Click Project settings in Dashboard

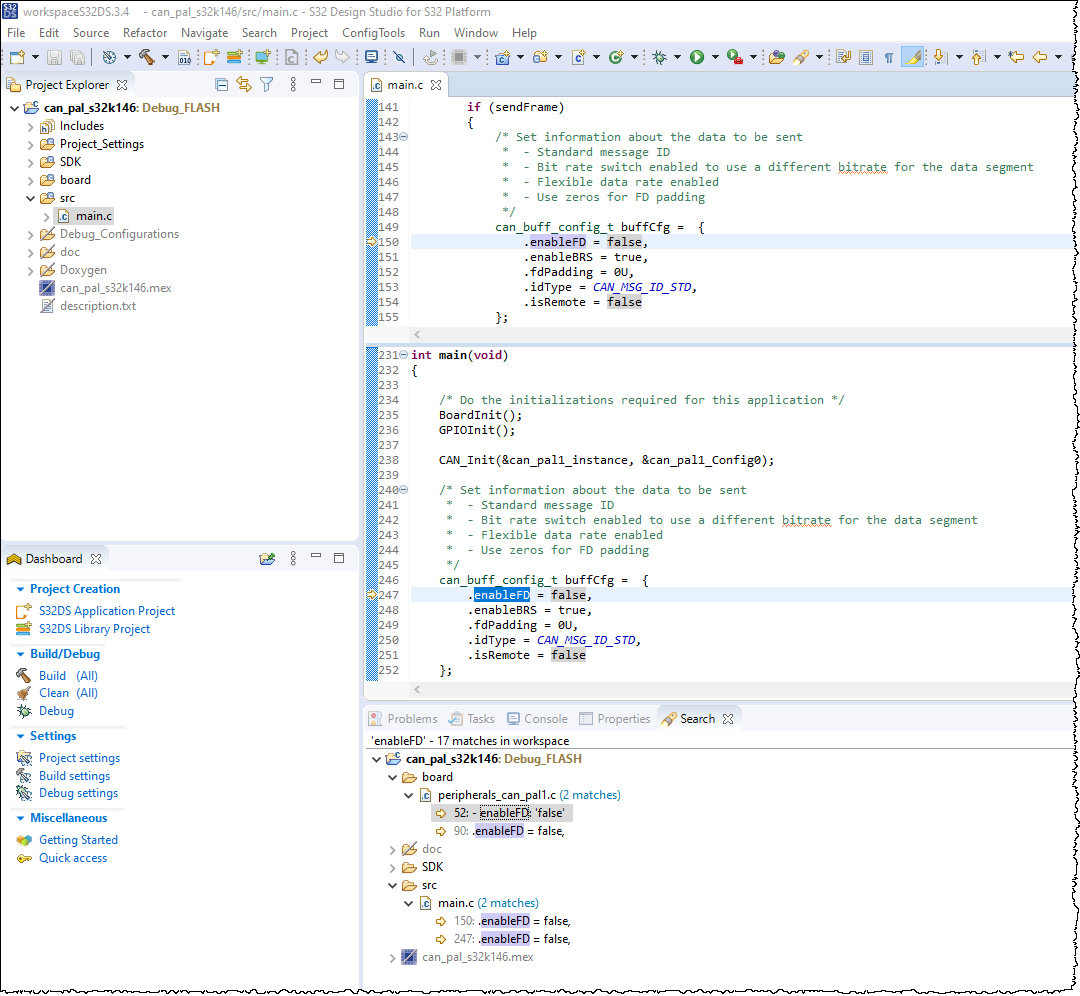(x=79, y=758)
